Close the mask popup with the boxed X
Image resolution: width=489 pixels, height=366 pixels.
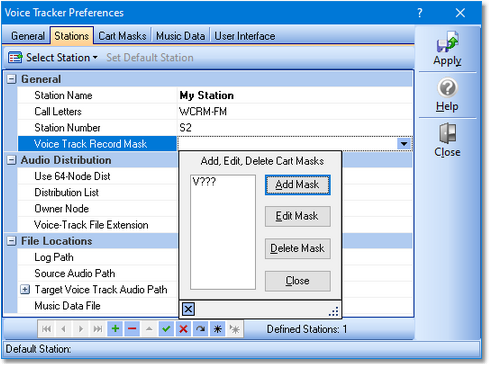(x=188, y=309)
